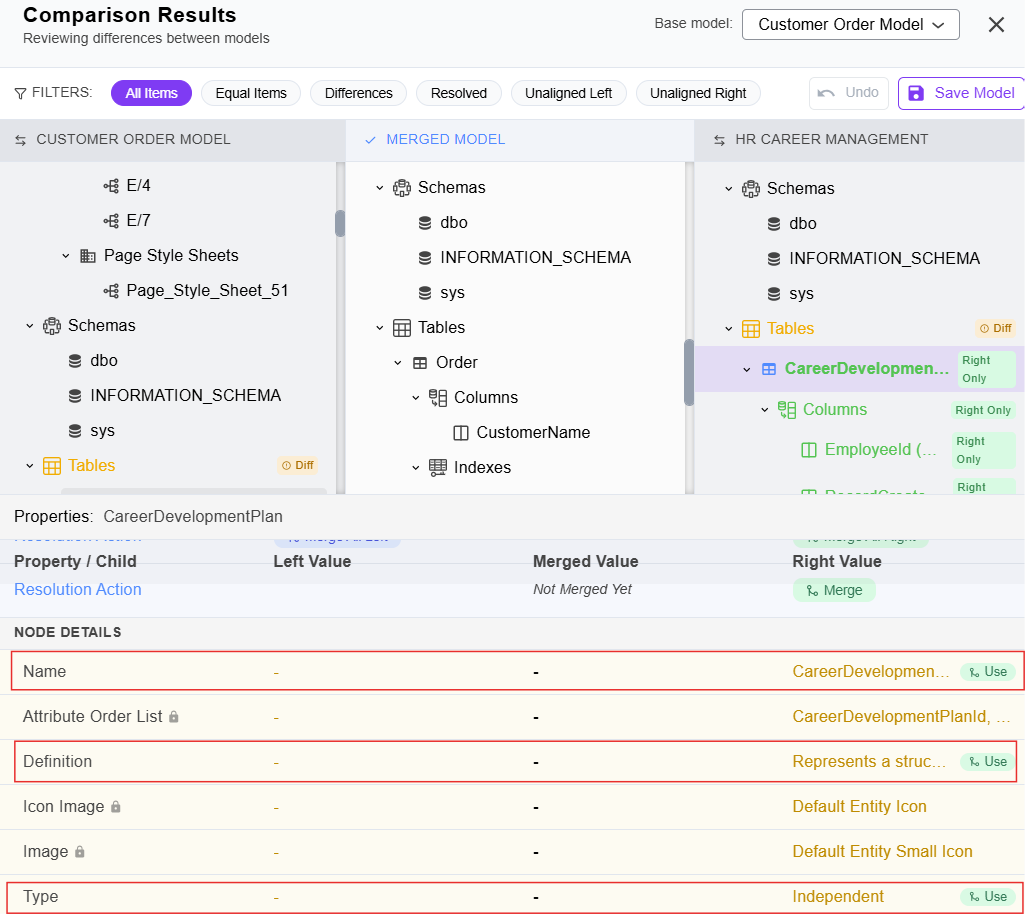Screen dimensions: 1025x915
Task: Collapse Indexes node in Merged Model
Action: point(416,467)
